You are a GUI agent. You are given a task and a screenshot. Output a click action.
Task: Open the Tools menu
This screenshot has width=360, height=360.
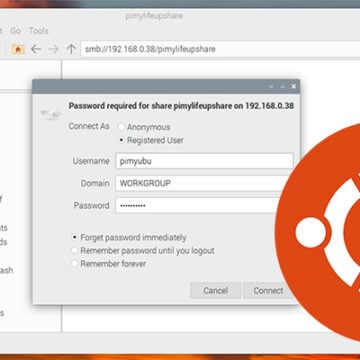(x=39, y=31)
